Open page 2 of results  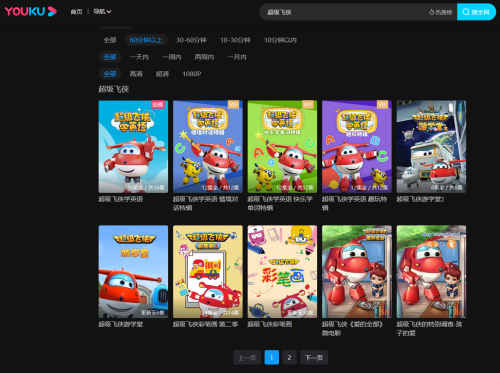pos(289,358)
